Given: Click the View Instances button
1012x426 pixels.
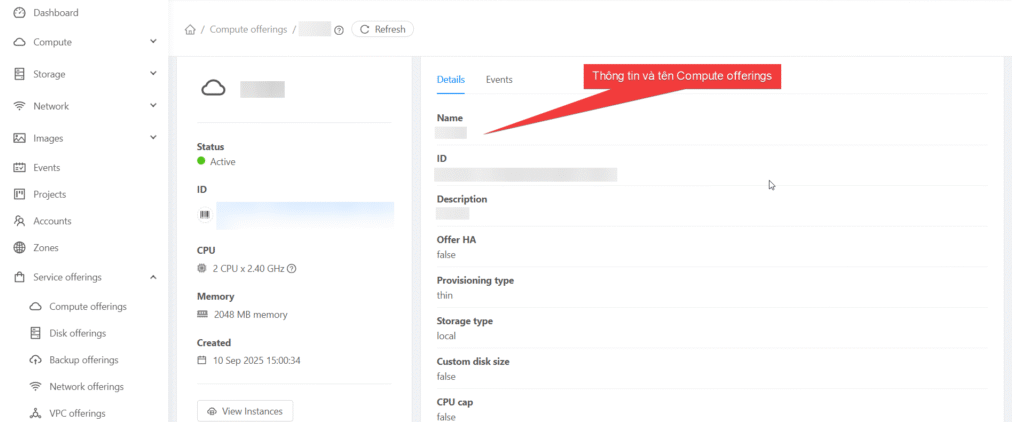Looking at the screenshot, I should click(x=245, y=411).
